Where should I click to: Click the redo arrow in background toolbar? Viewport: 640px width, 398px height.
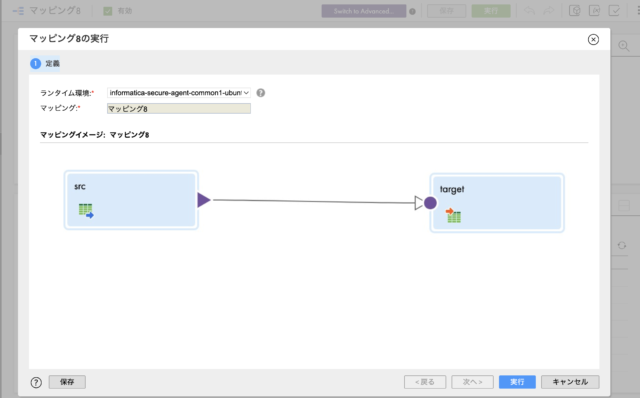click(549, 11)
